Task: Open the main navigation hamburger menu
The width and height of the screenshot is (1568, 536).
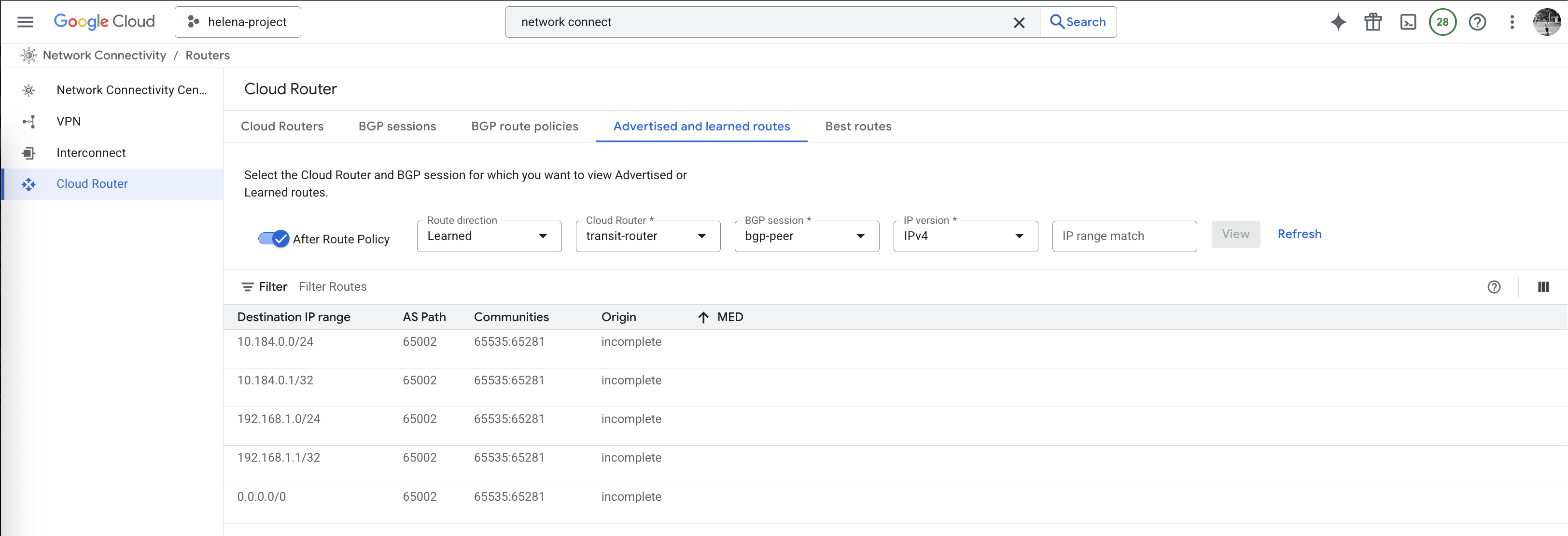Action: (x=25, y=22)
